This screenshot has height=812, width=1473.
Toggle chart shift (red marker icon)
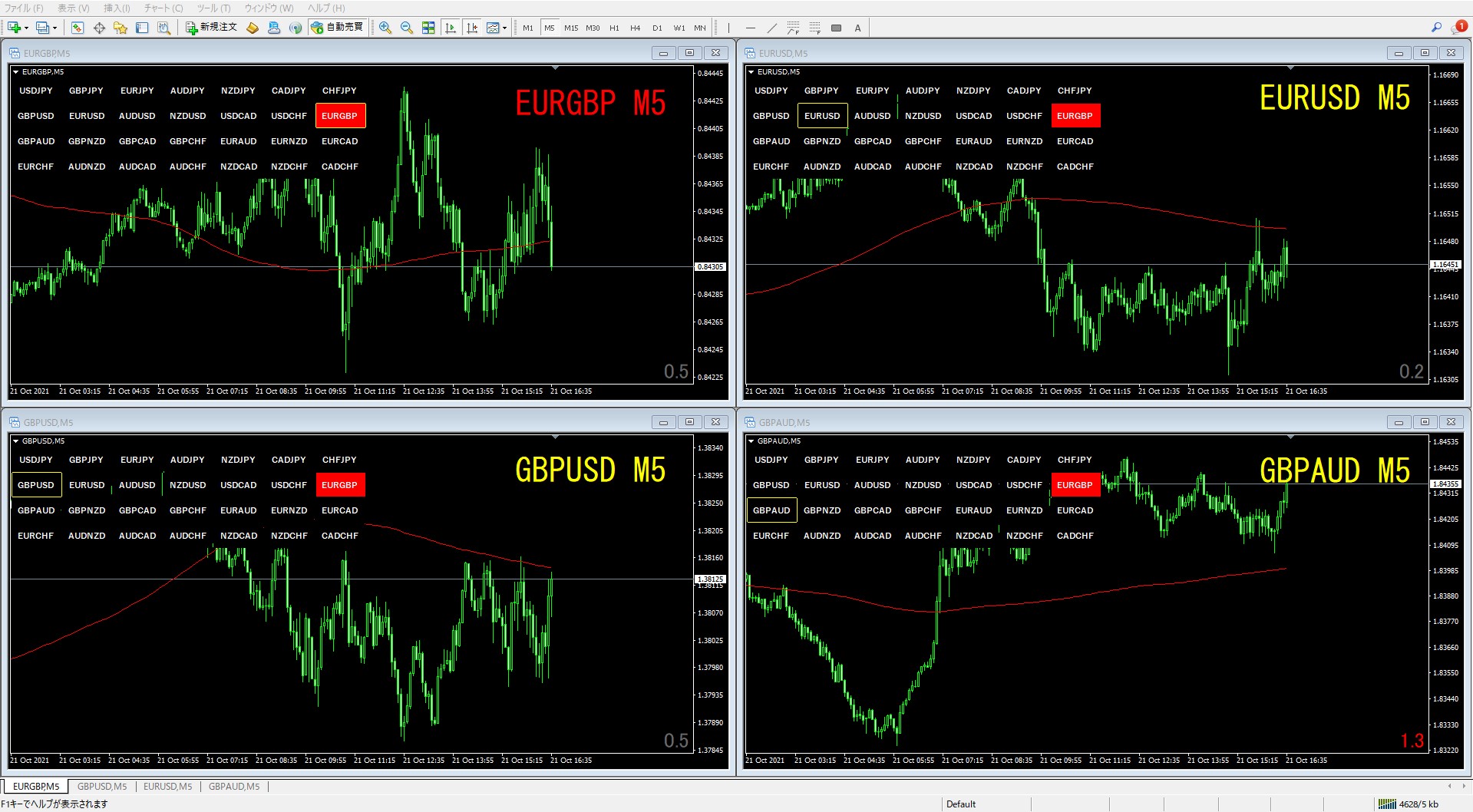tap(472, 28)
